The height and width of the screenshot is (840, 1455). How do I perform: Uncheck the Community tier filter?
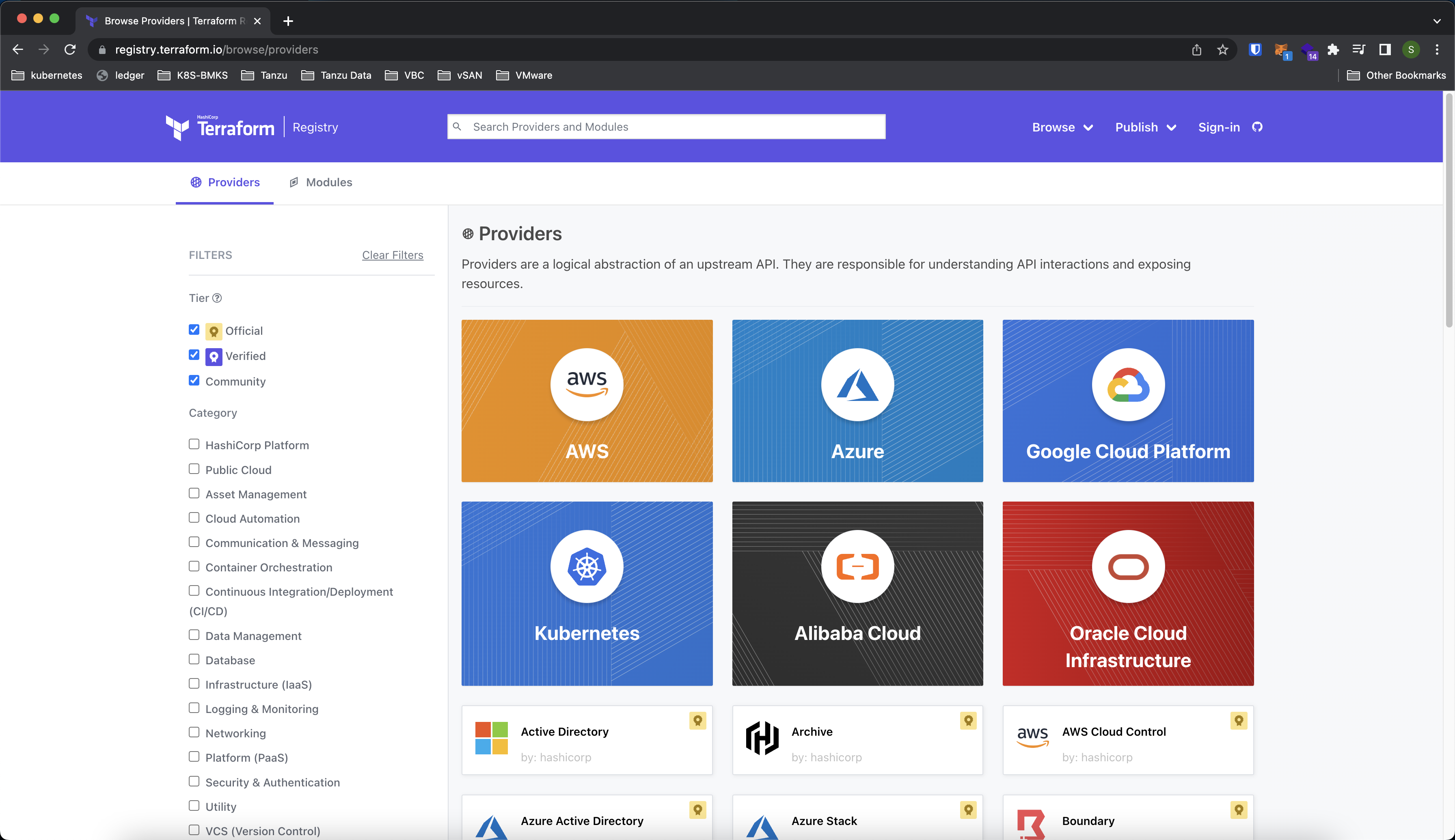[194, 381]
